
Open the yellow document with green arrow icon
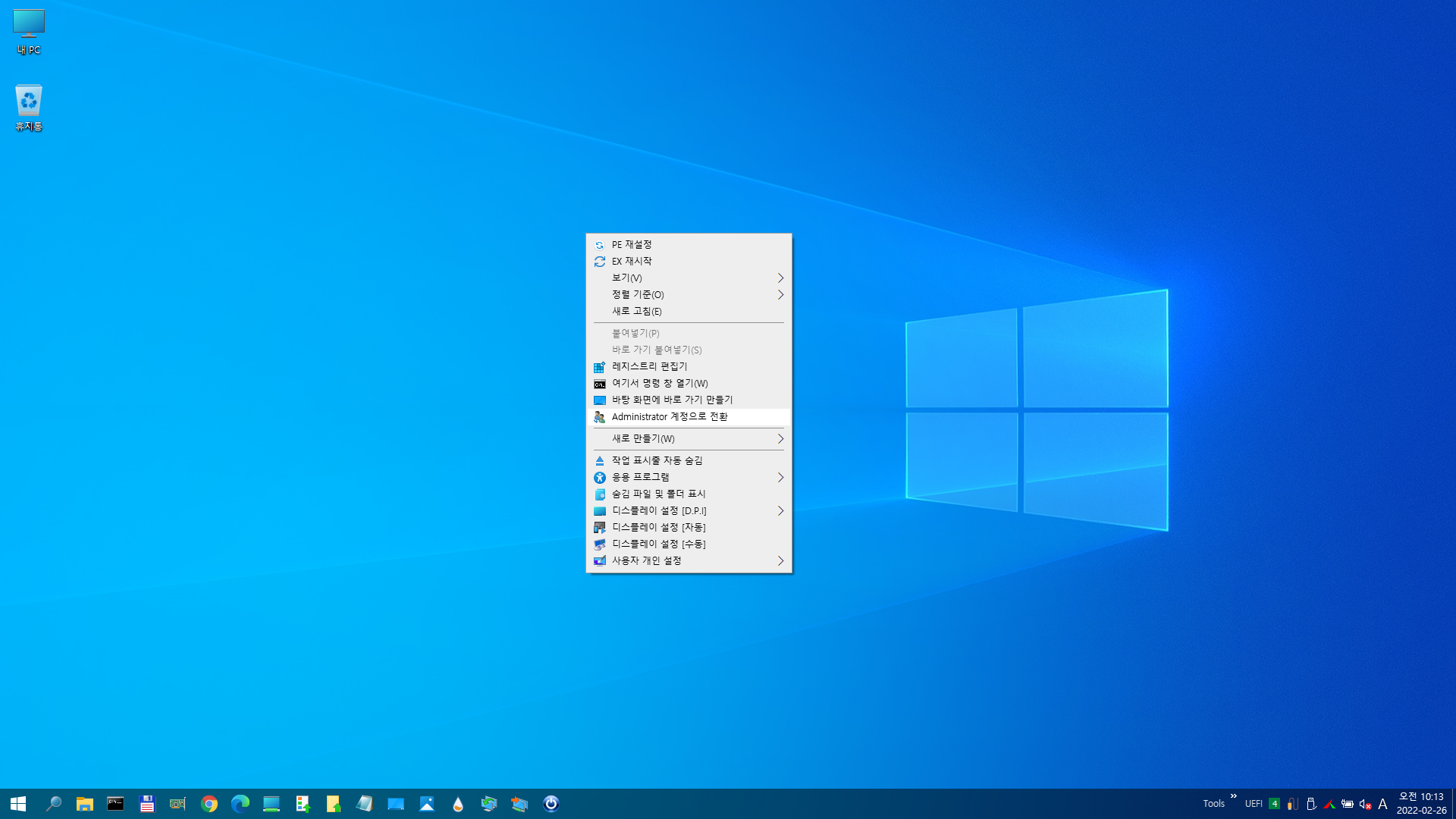point(334,804)
